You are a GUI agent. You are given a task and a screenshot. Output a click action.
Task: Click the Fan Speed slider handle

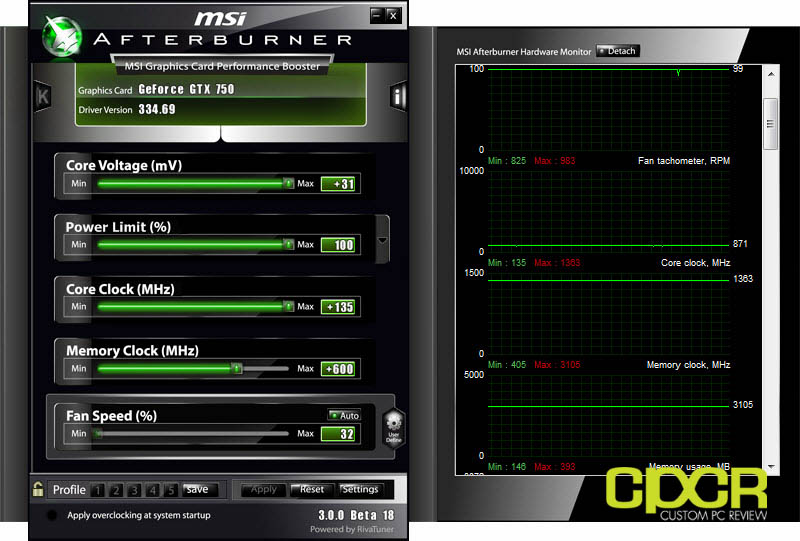pos(98,433)
